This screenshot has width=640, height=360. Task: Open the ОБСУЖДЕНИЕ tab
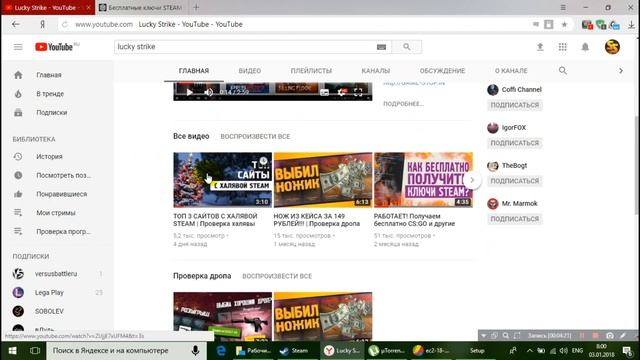pyautogui.click(x=442, y=71)
